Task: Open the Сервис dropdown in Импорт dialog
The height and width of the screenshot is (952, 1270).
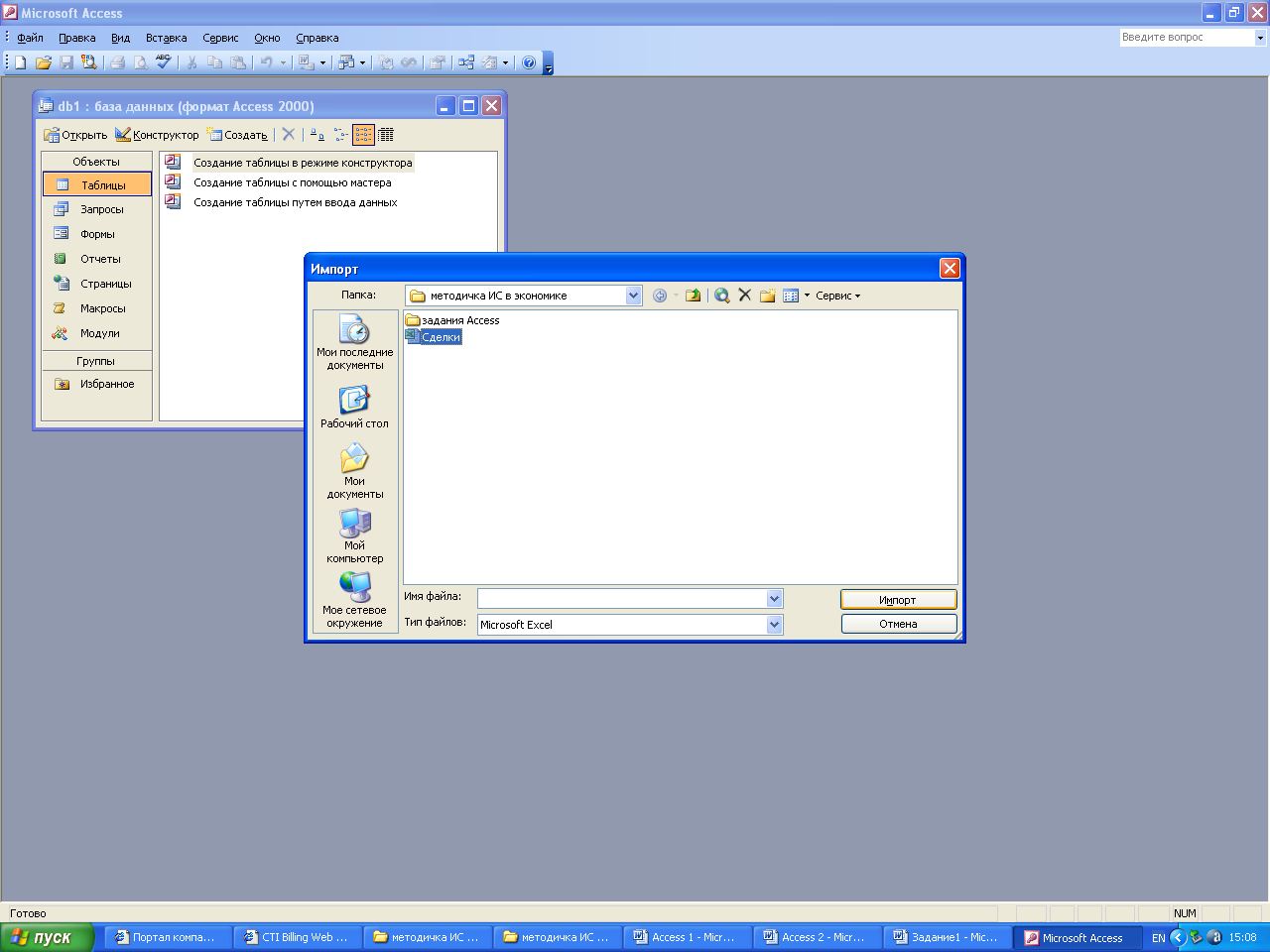Action: 838,296
